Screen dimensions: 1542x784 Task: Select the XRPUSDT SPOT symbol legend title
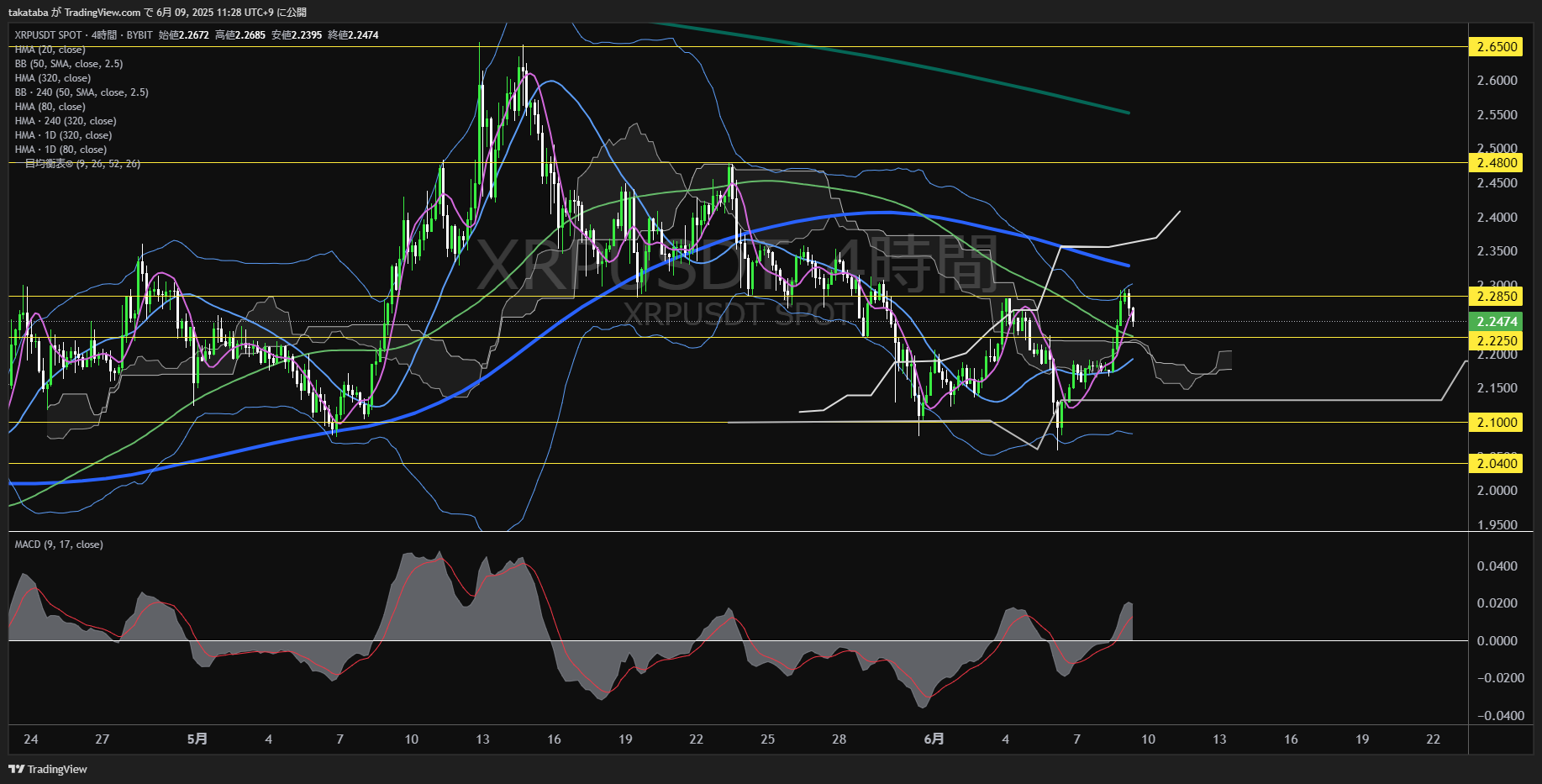[82, 35]
